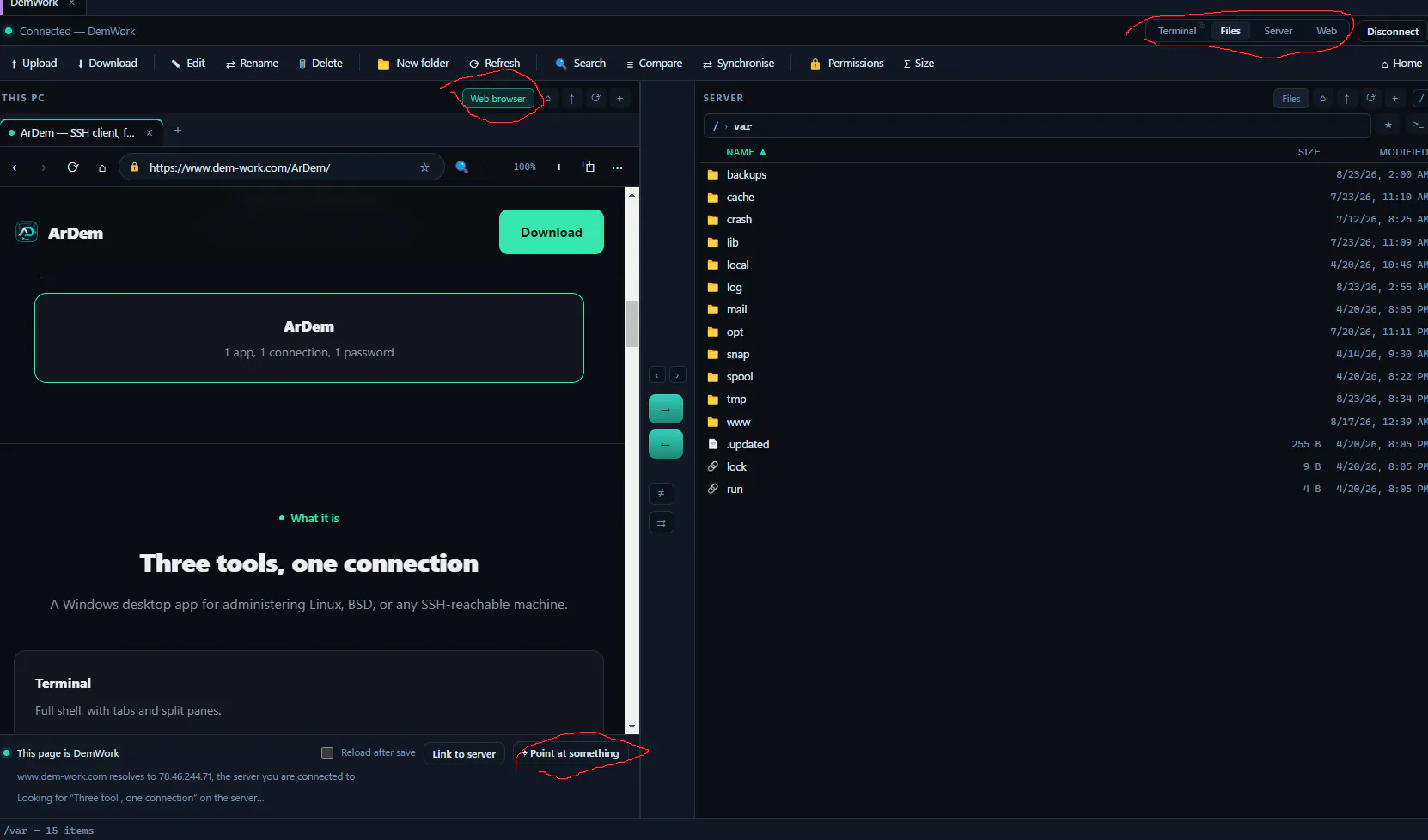The image size is (1428, 840).
Task: Click the Edit pencil tool
Action: pos(188,64)
